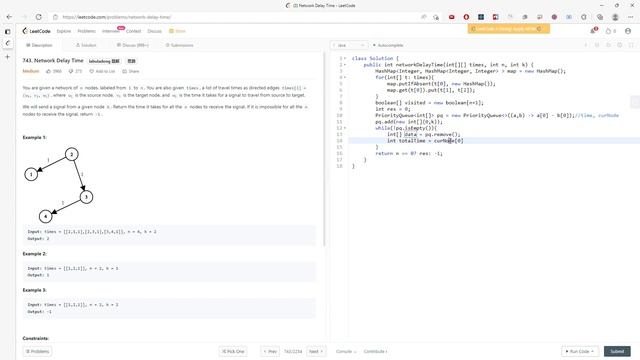Open the Java language dropdown
The height and width of the screenshot is (360, 640).
(x=349, y=45)
